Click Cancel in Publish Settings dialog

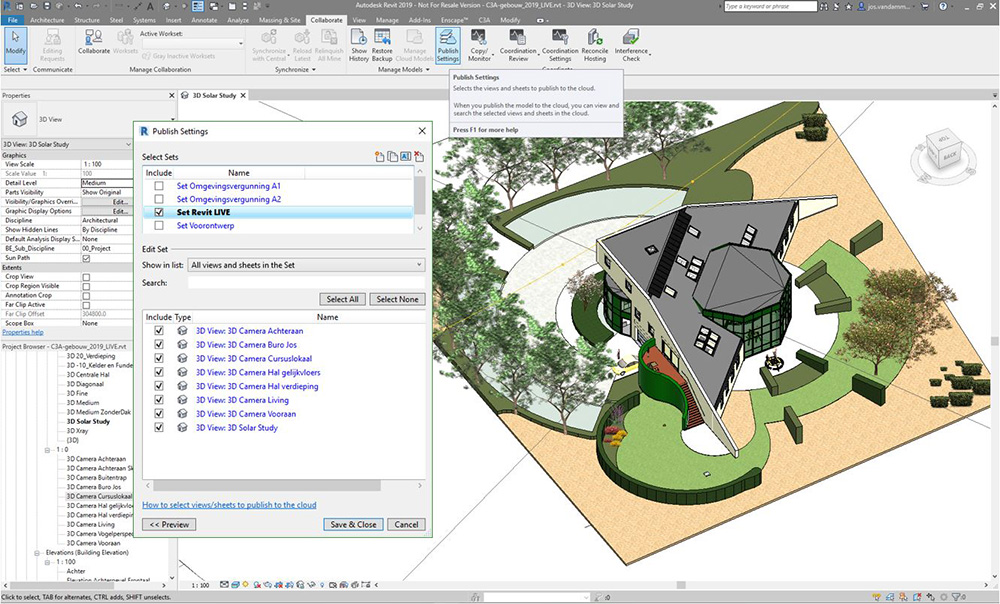tap(406, 524)
